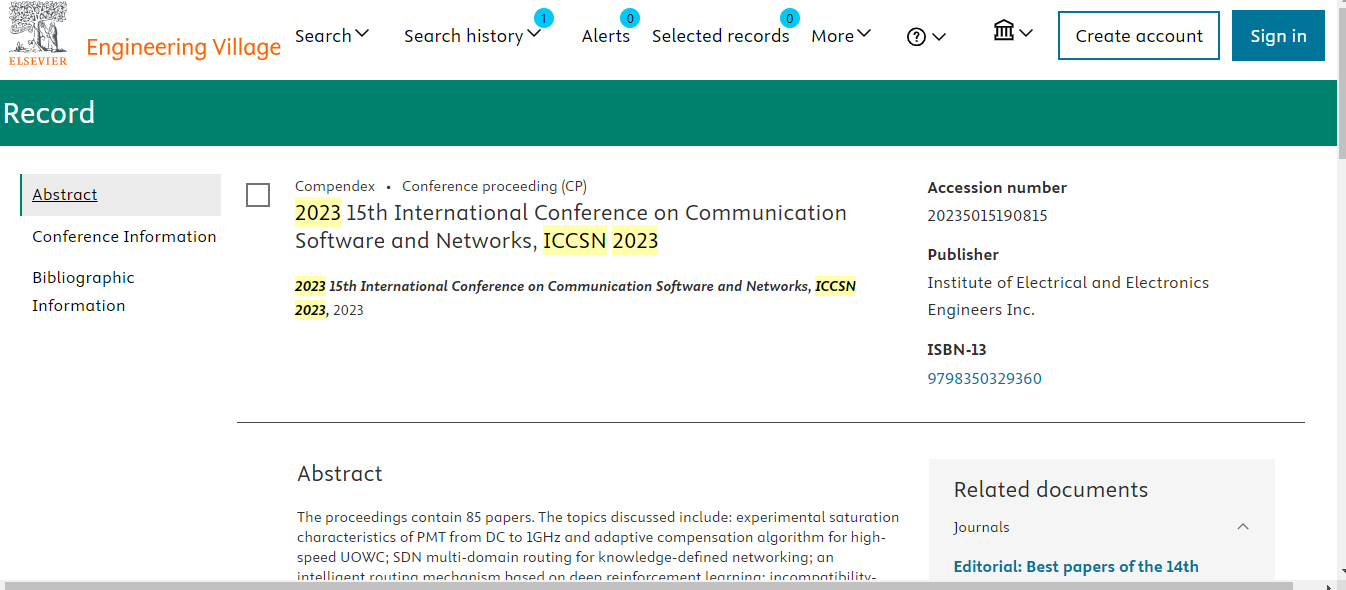Click the institution building icon

(1004, 30)
